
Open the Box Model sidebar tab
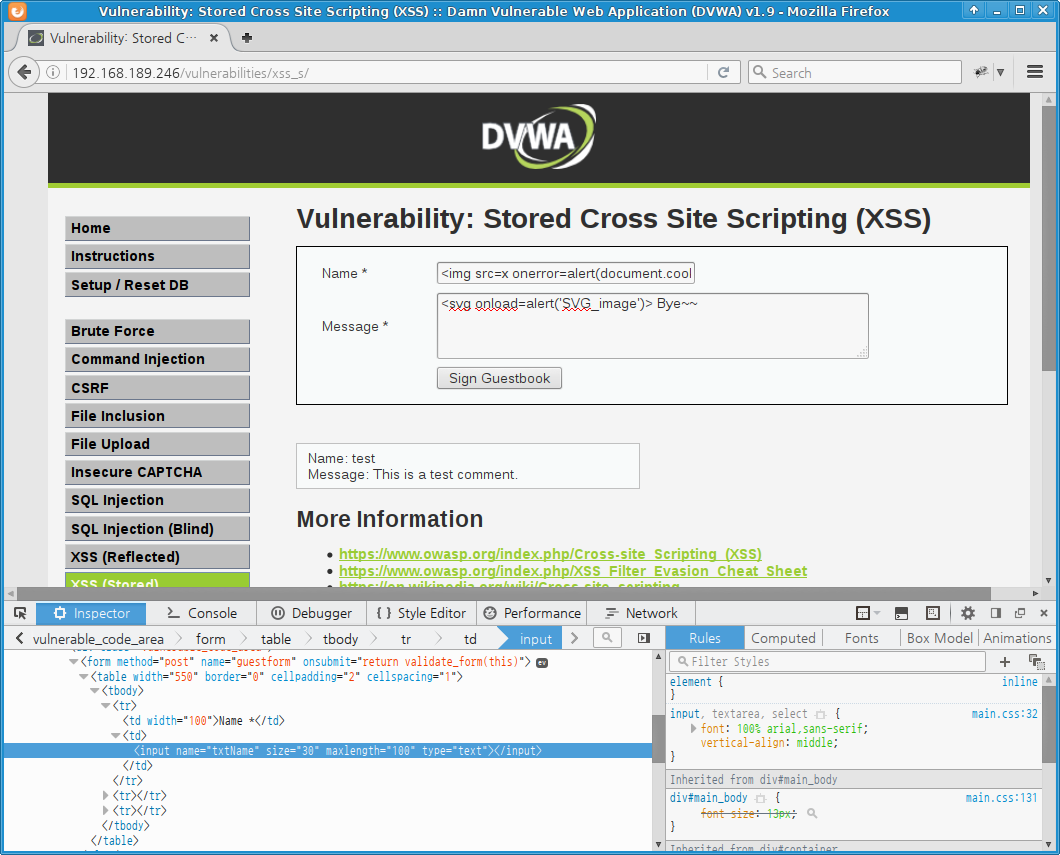point(939,638)
